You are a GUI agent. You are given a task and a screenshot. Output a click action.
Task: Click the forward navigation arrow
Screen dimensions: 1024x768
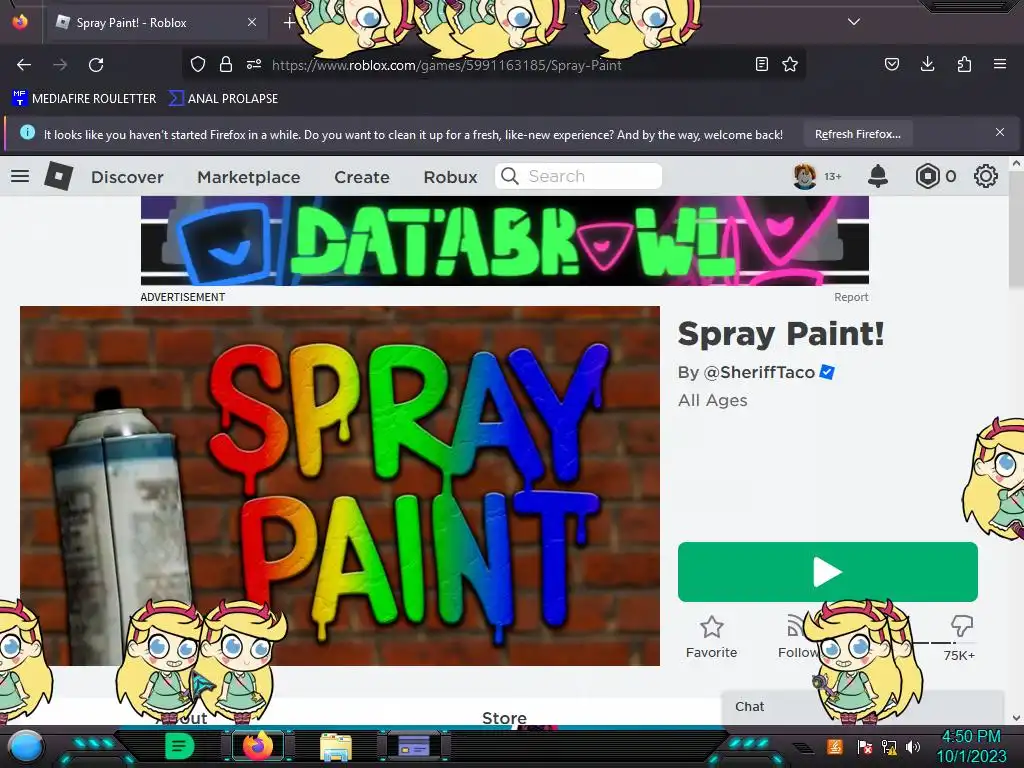[x=60, y=65]
